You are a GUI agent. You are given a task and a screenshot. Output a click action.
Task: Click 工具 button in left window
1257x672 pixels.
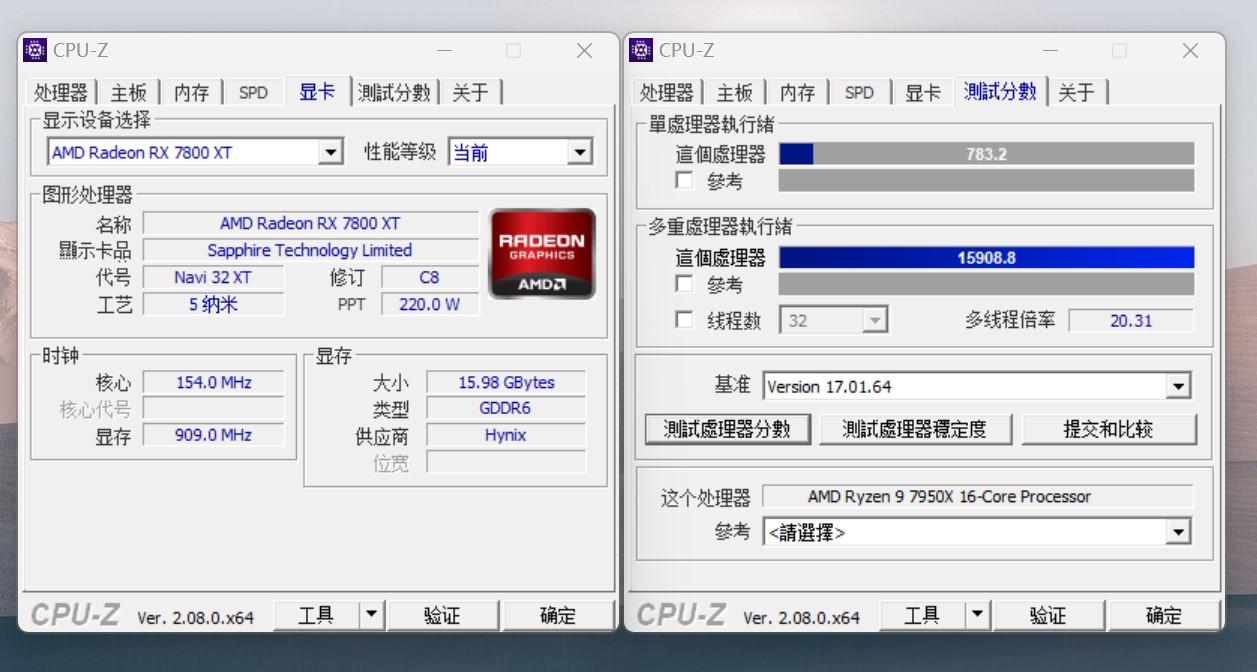click(316, 615)
